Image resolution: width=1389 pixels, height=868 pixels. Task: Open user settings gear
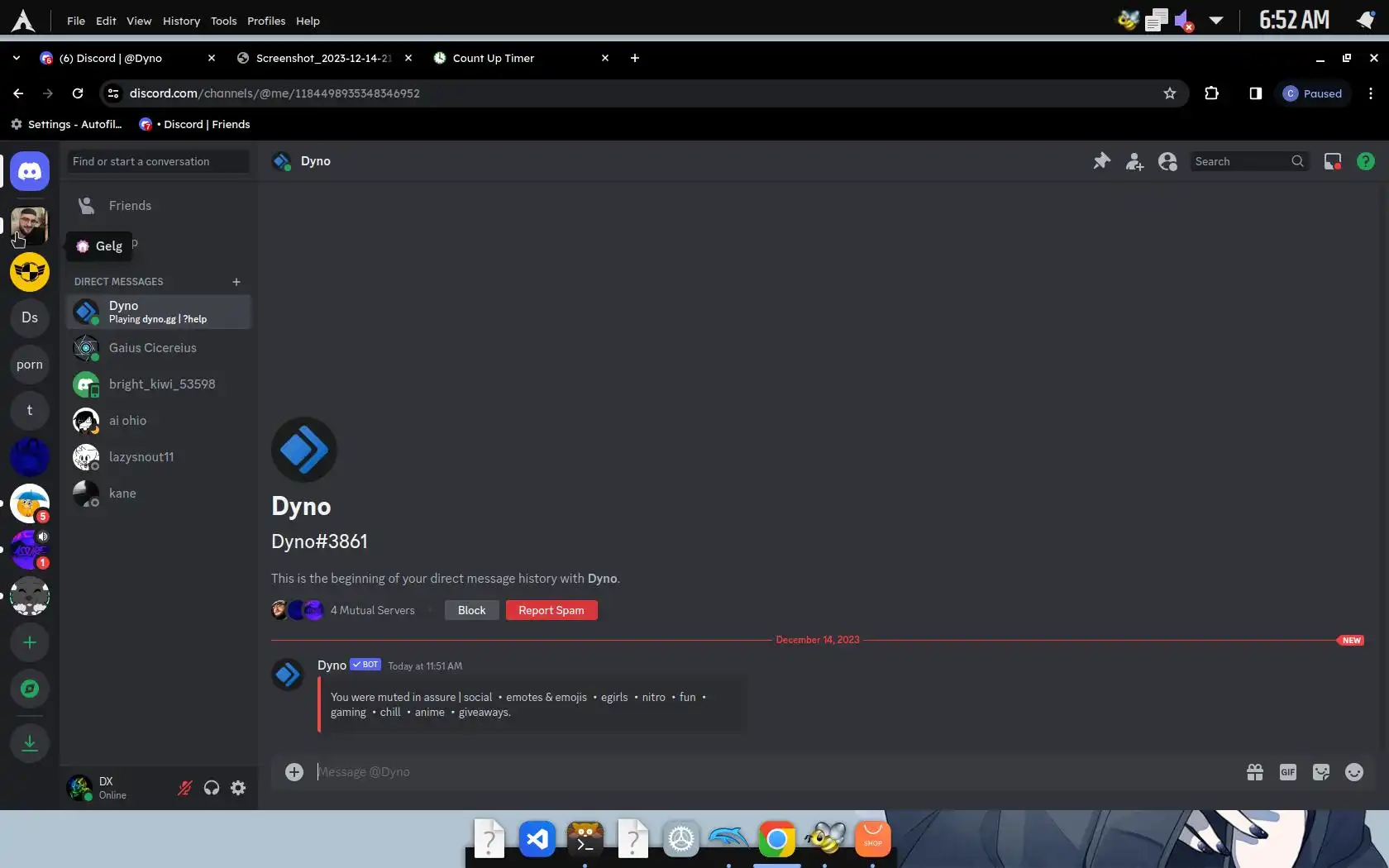(x=238, y=788)
